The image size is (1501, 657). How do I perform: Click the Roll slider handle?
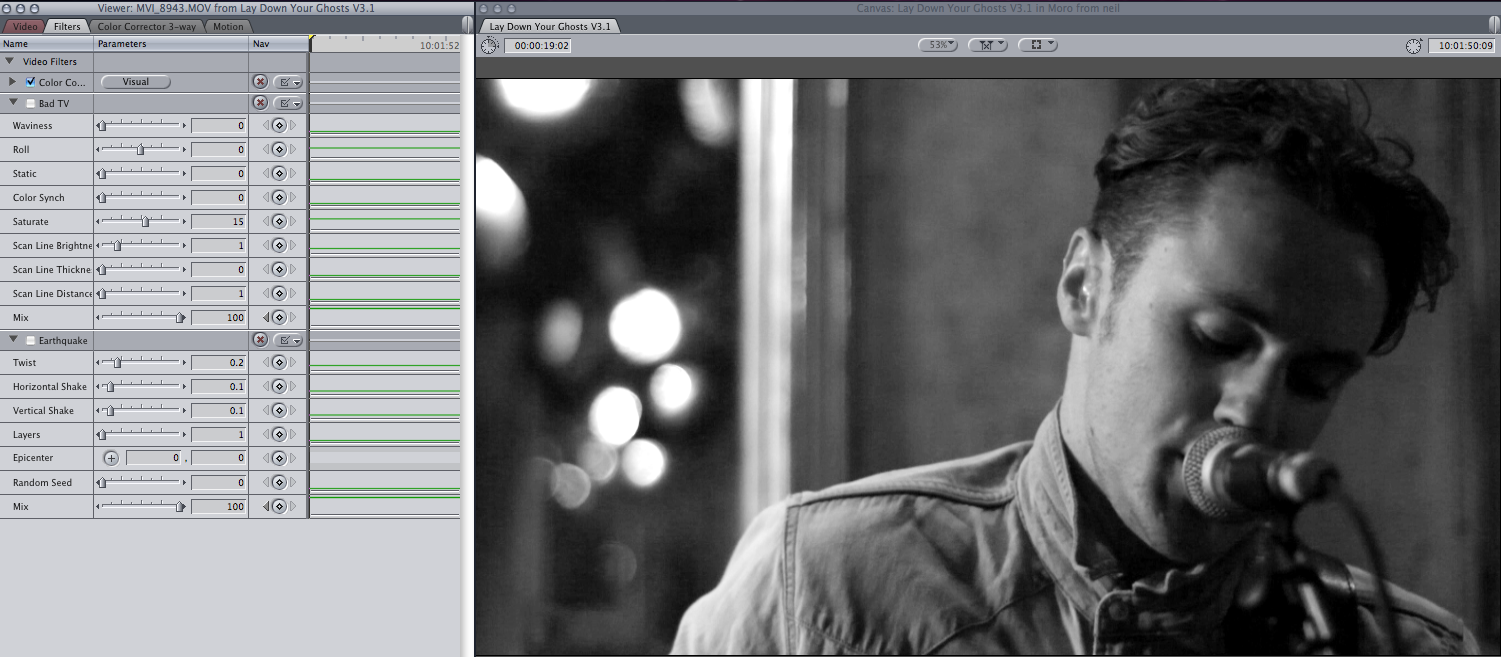tap(140, 150)
